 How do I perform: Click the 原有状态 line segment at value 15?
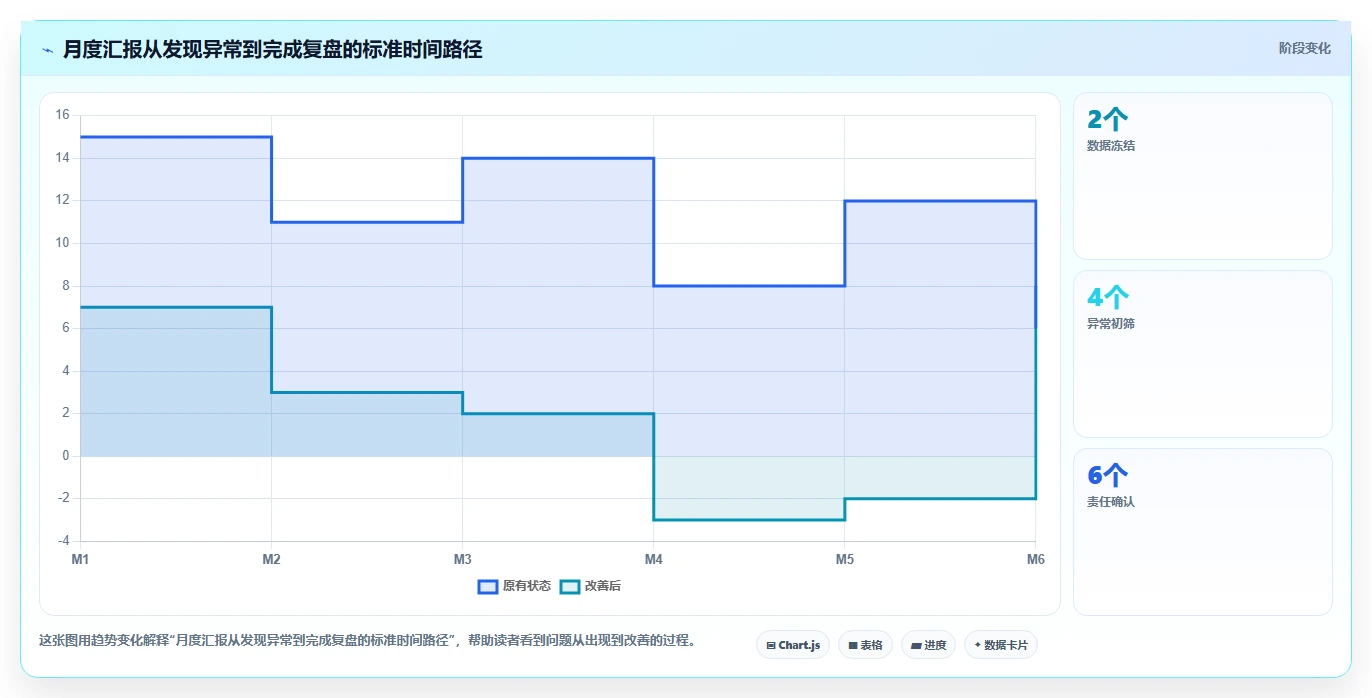(175, 137)
